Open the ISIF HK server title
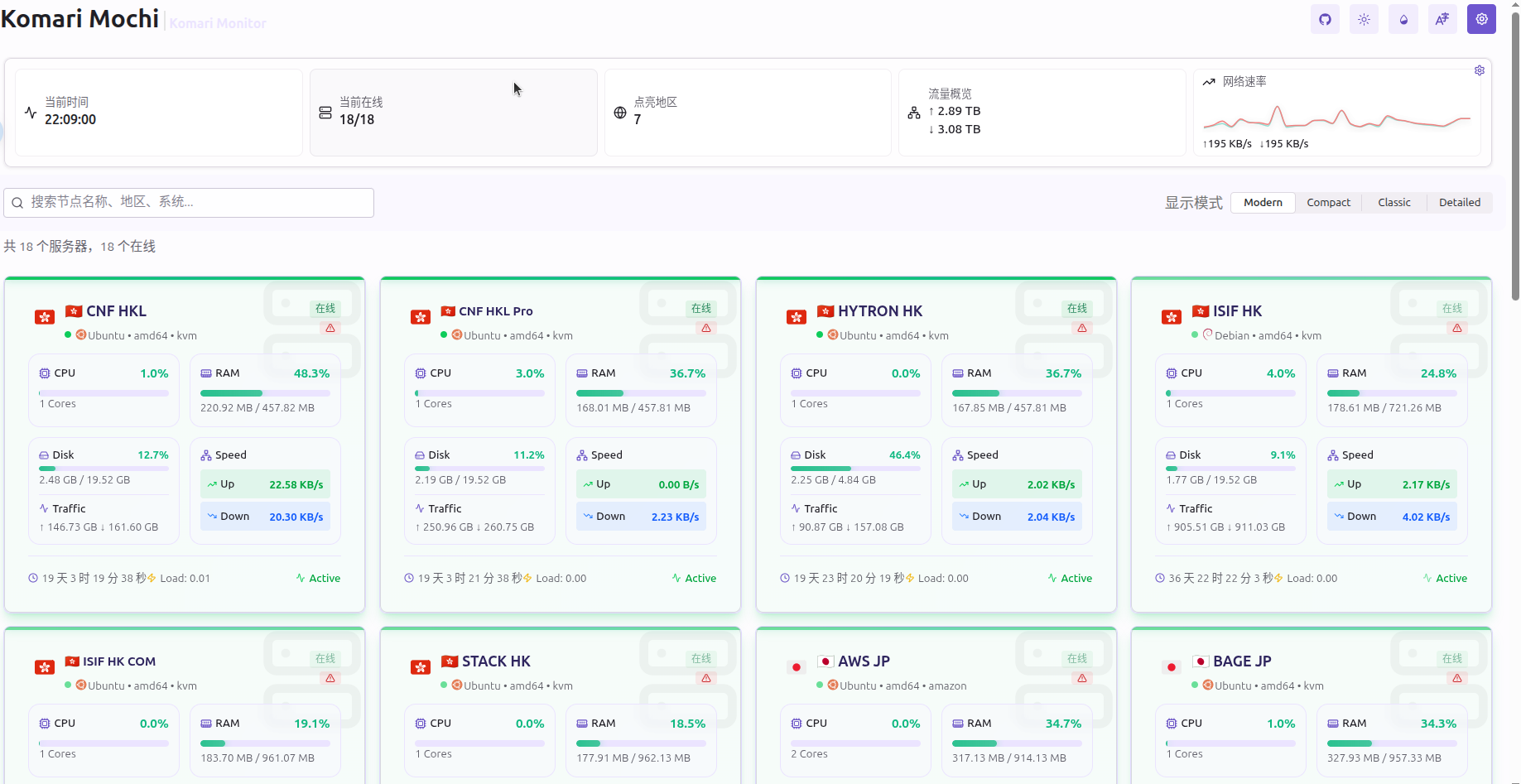Viewport: 1521px width, 784px height. click(1237, 311)
